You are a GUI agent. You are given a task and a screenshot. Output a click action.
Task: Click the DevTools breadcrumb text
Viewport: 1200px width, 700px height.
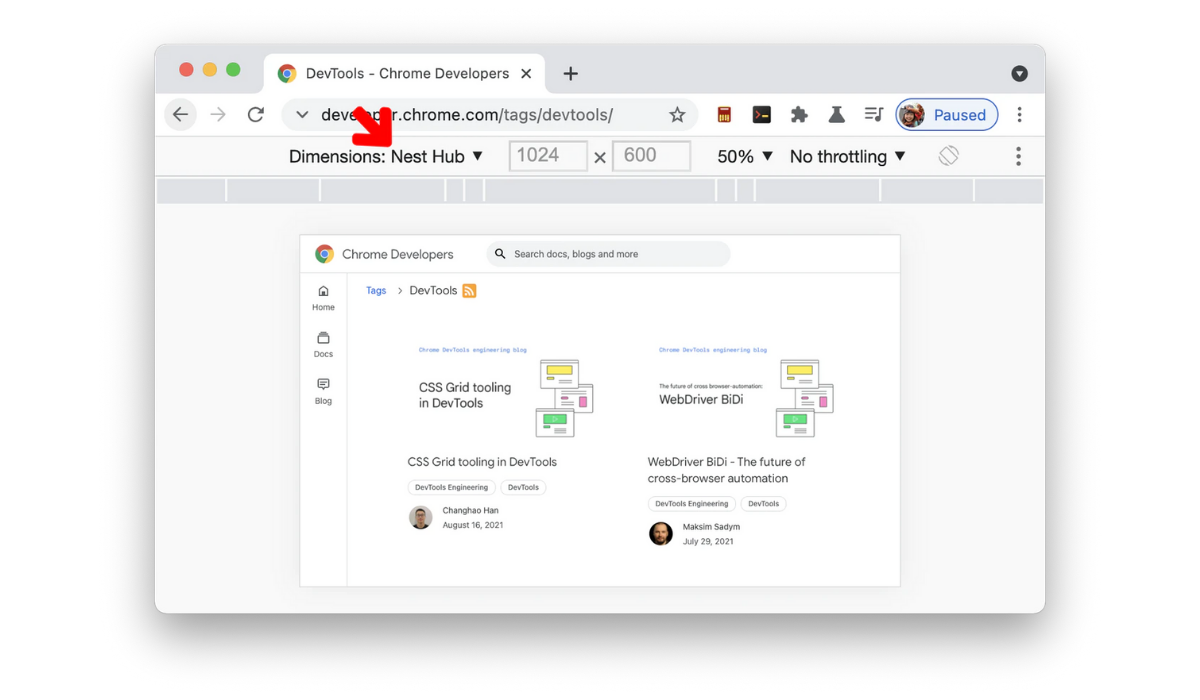(x=433, y=291)
